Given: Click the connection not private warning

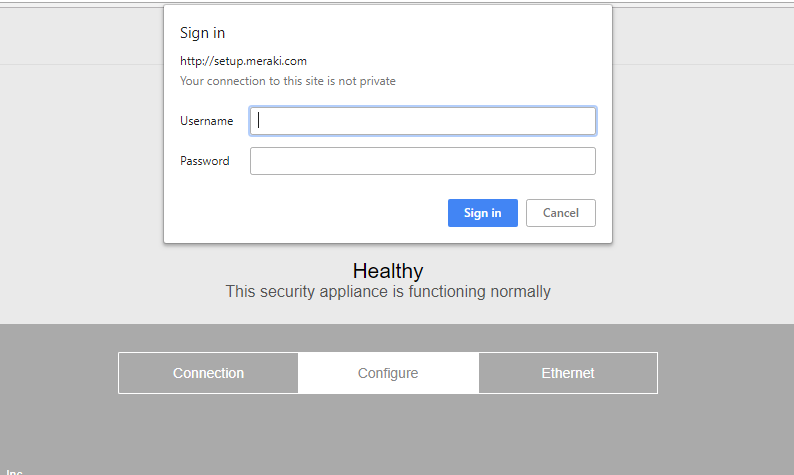Looking at the screenshot, I should point(287,81).
